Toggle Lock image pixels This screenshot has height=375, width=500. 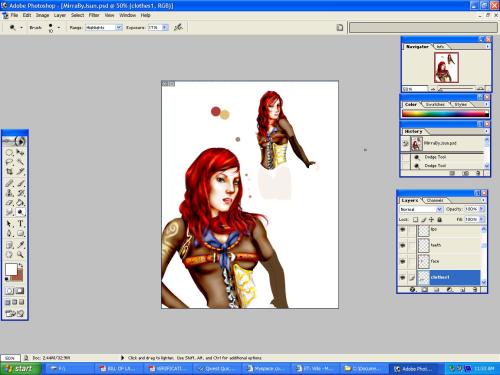(424, 219)
